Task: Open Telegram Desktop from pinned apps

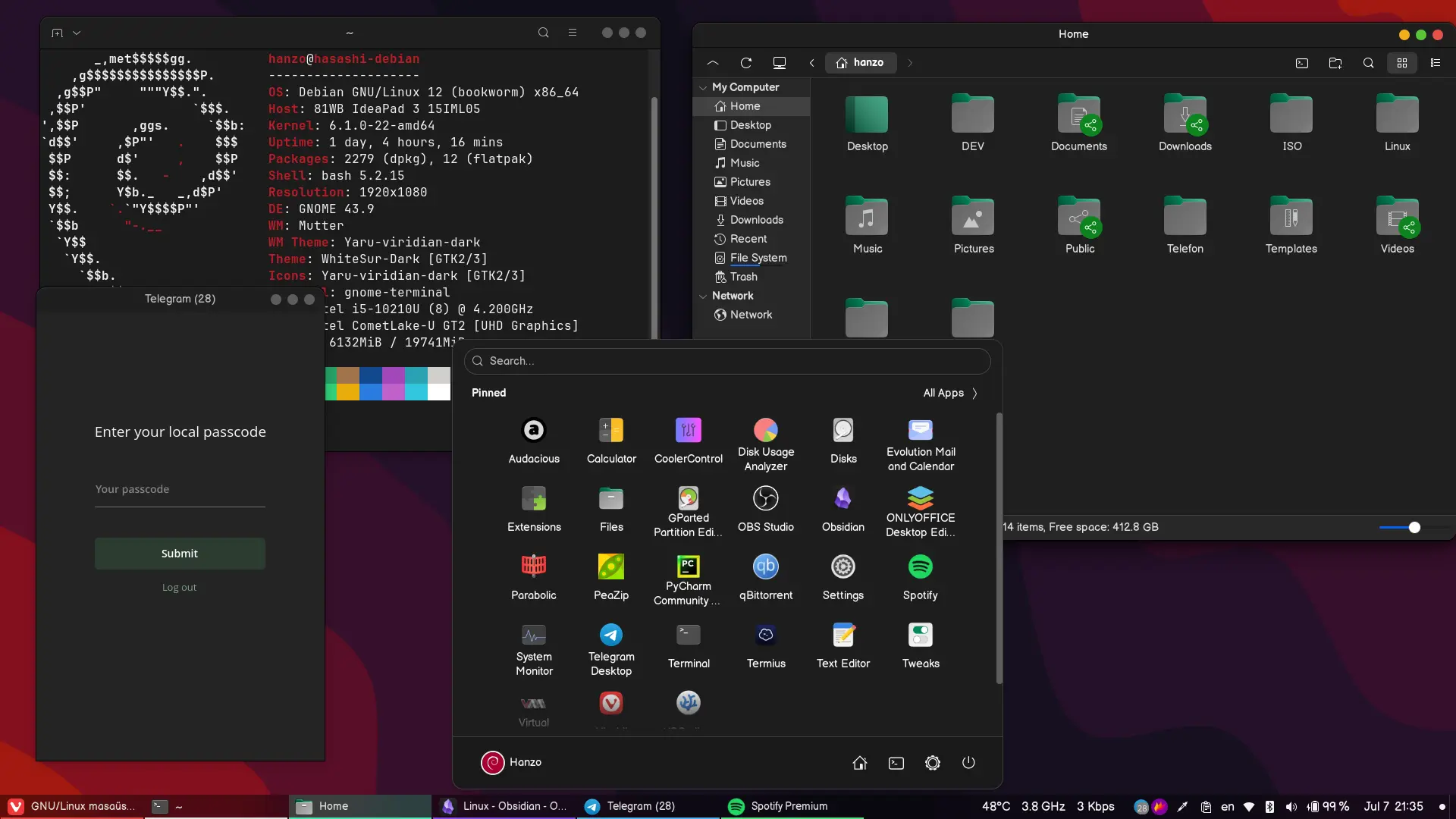Action: tap(611, 648)
